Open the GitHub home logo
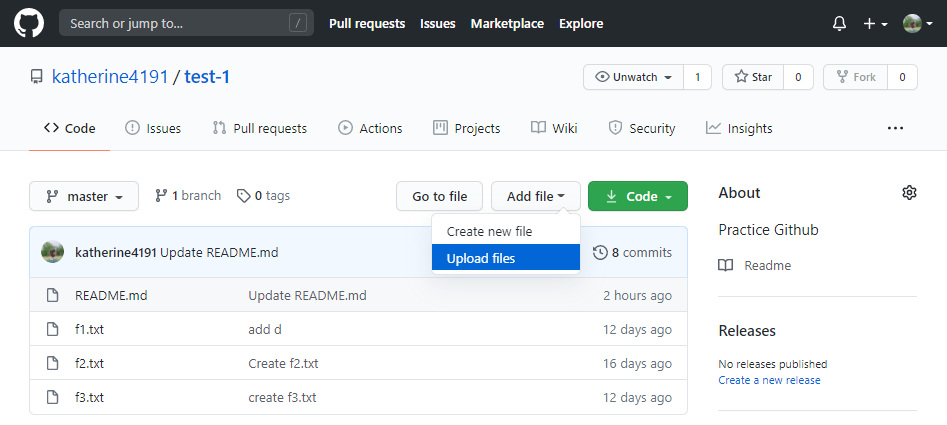Screen dimensions: 947x425 (x=28, y=24)
